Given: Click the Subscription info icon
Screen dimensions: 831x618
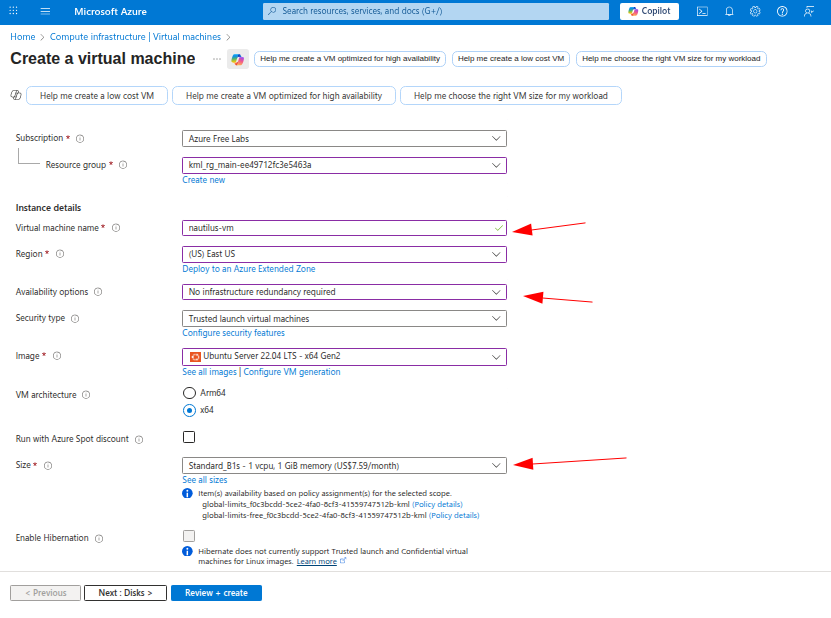Looking at the screenshot, I should (80, 138).
